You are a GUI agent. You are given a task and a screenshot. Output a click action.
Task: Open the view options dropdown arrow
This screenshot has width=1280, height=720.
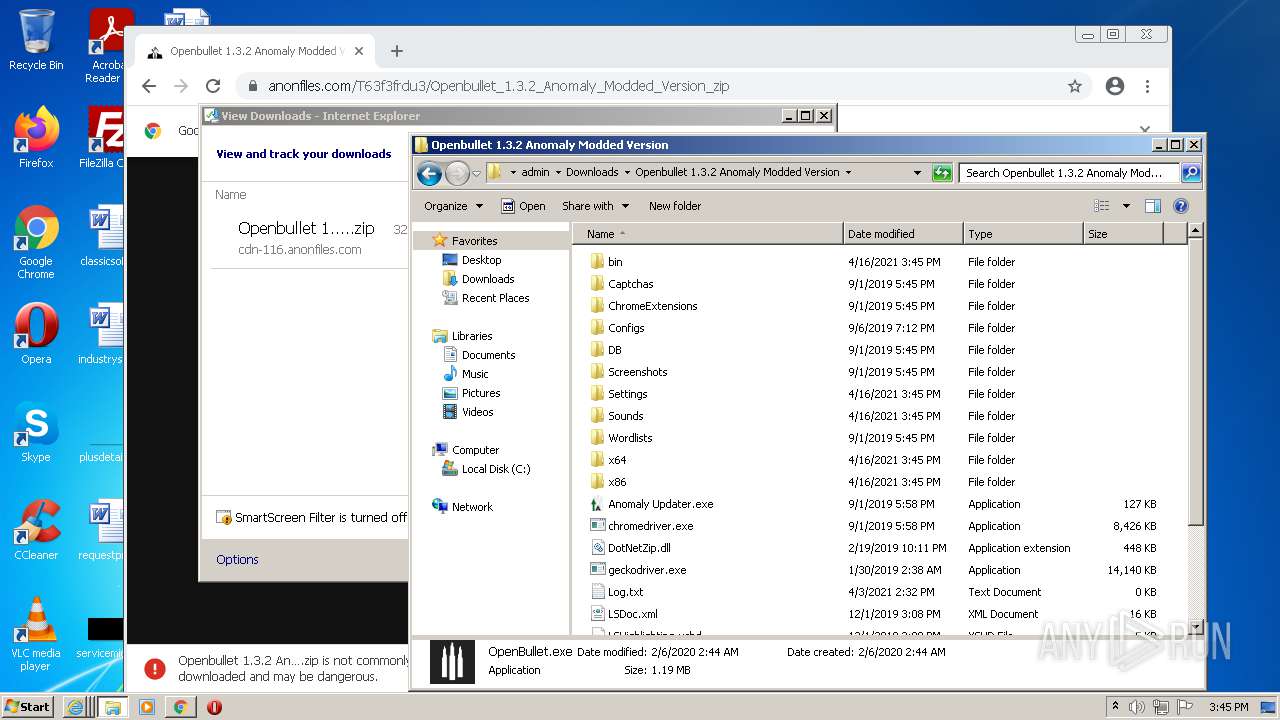click(x=1126, y=206)
